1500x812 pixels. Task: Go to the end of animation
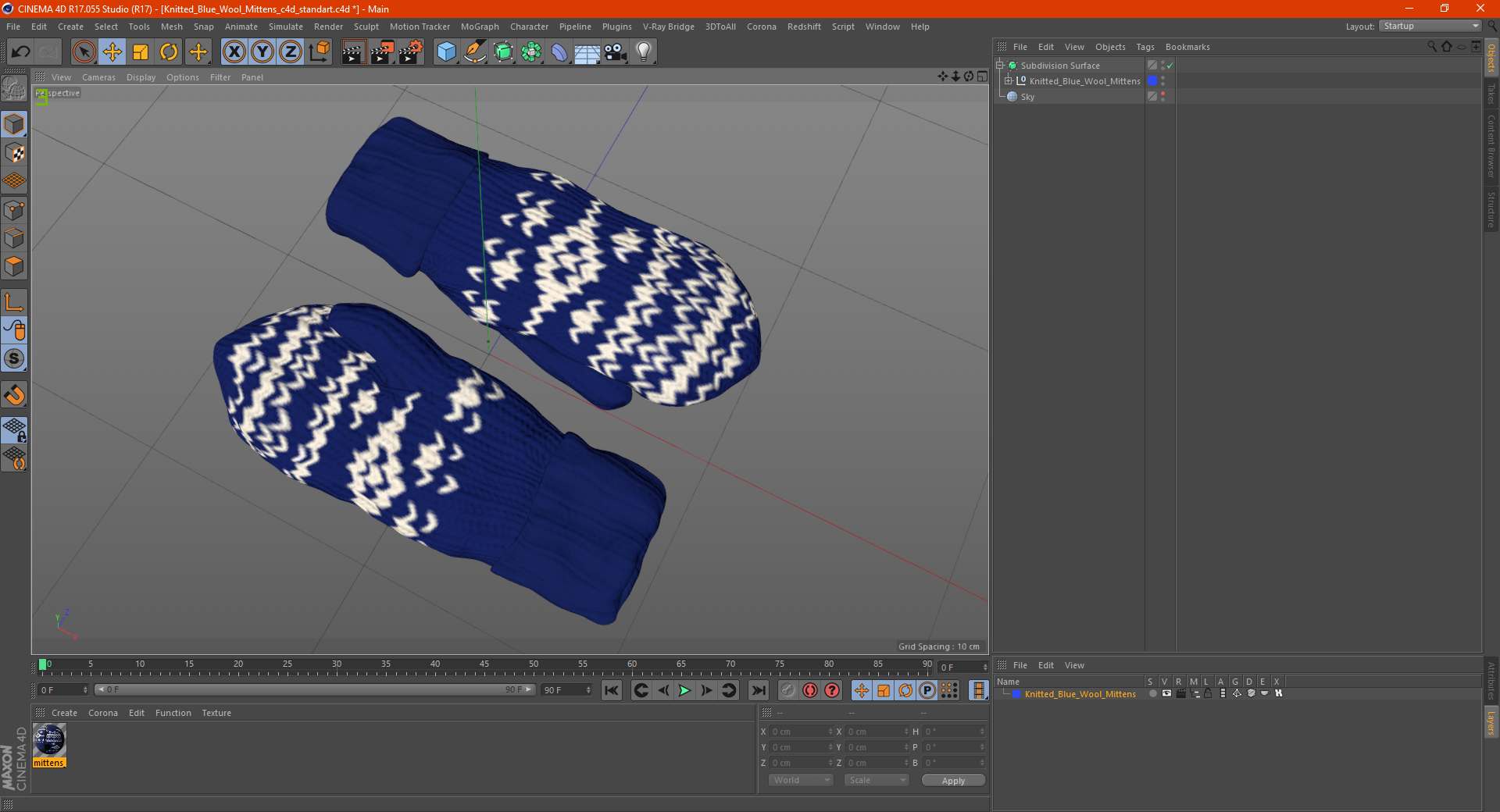click(758, 690)
